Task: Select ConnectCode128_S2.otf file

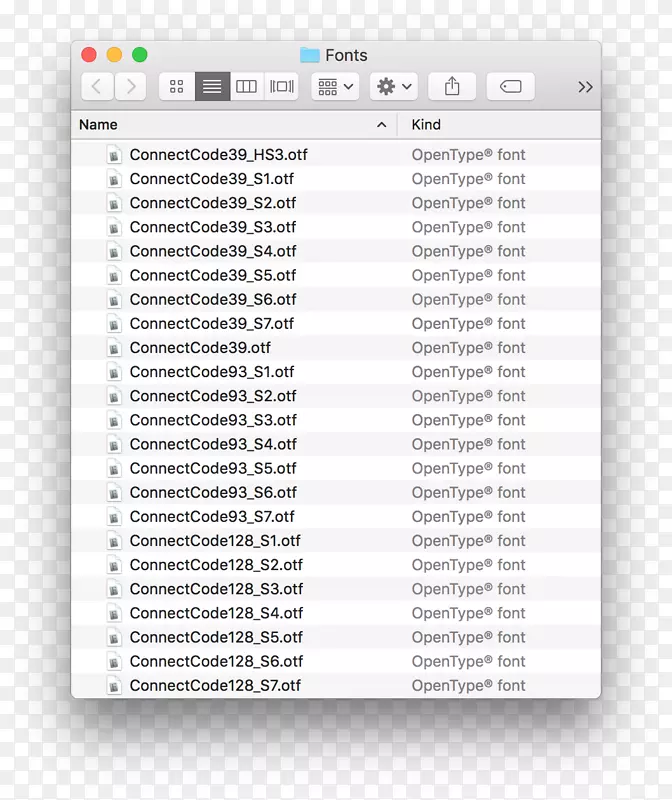Action: tap(336, 565)
